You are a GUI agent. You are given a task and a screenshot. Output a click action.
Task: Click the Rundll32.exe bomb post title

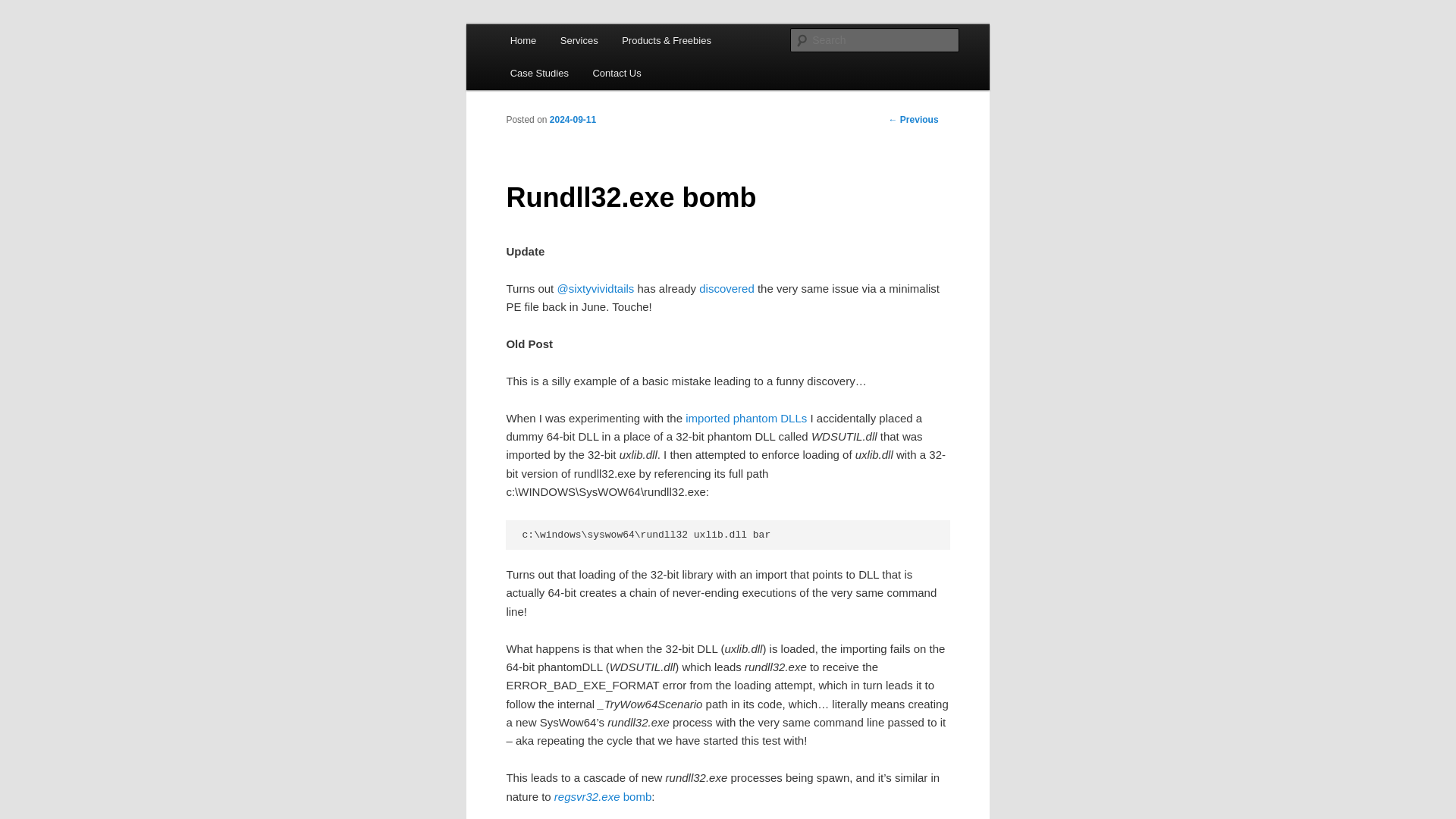click(630, 196)
